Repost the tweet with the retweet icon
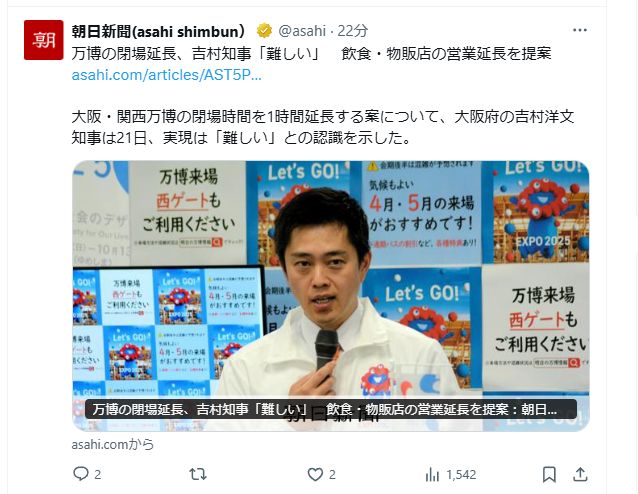Screen dimensions: 638x494 tap(198, 474)
